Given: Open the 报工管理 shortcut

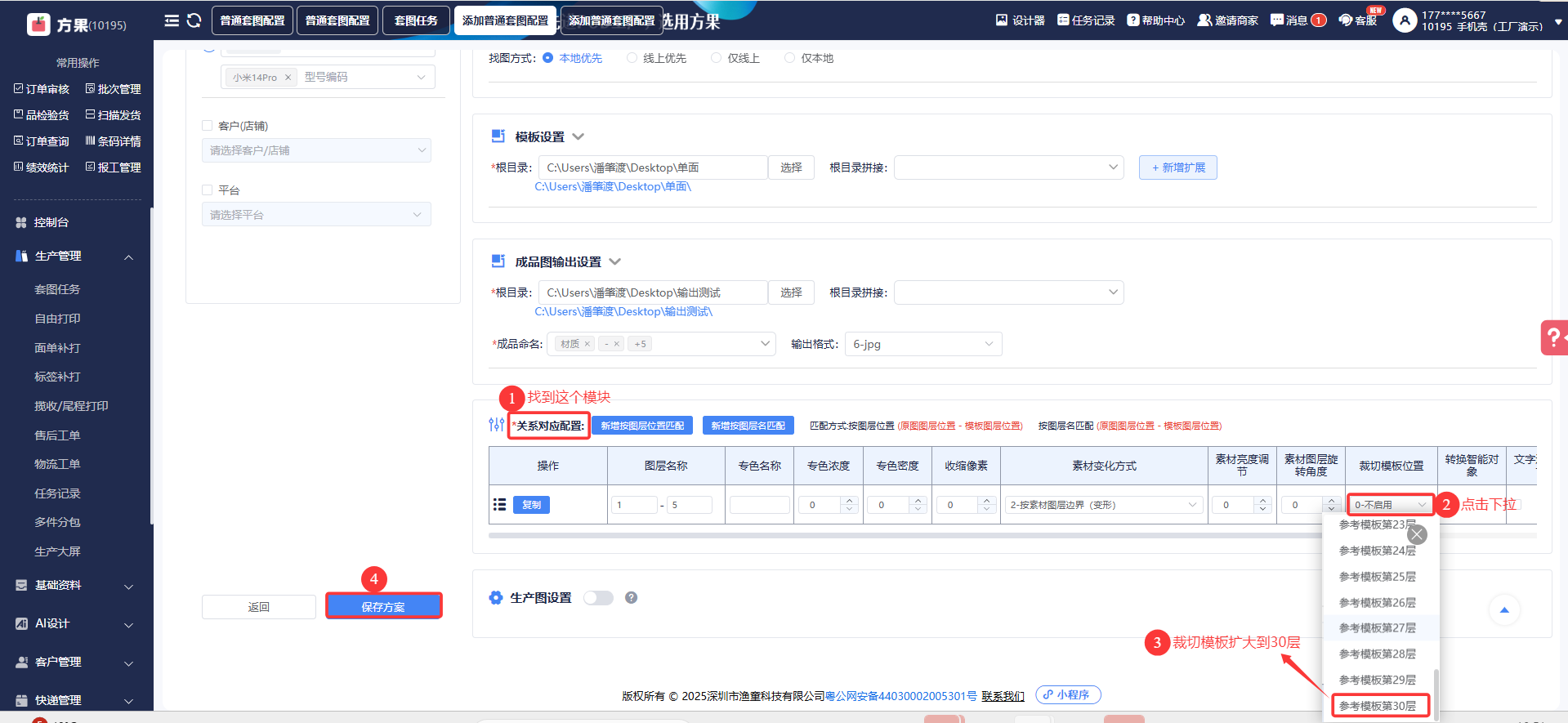Looking at the screenshot, I should pos(114,167).
